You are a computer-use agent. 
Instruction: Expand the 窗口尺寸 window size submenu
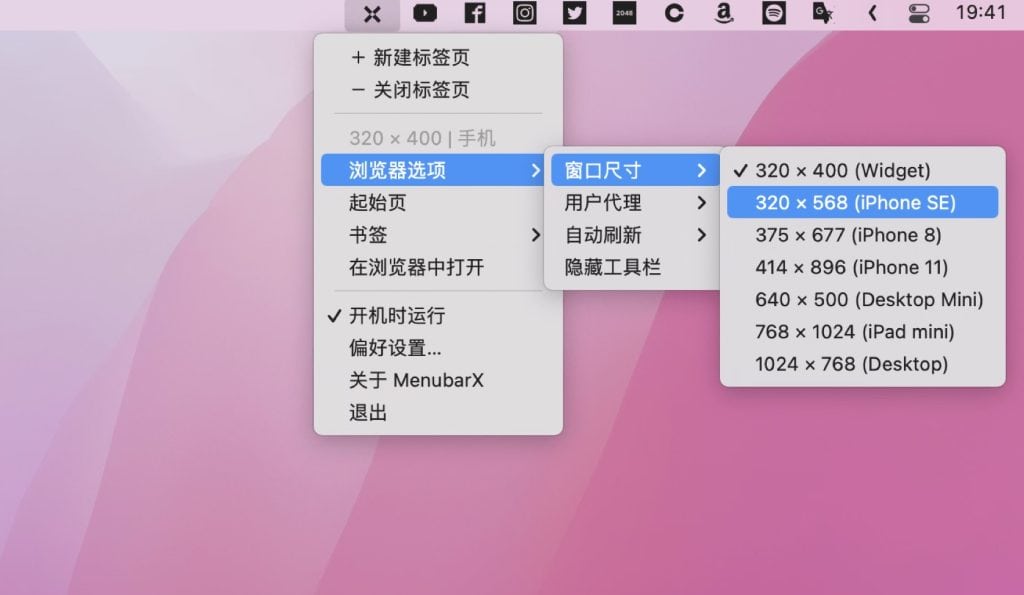click(635, 170)
